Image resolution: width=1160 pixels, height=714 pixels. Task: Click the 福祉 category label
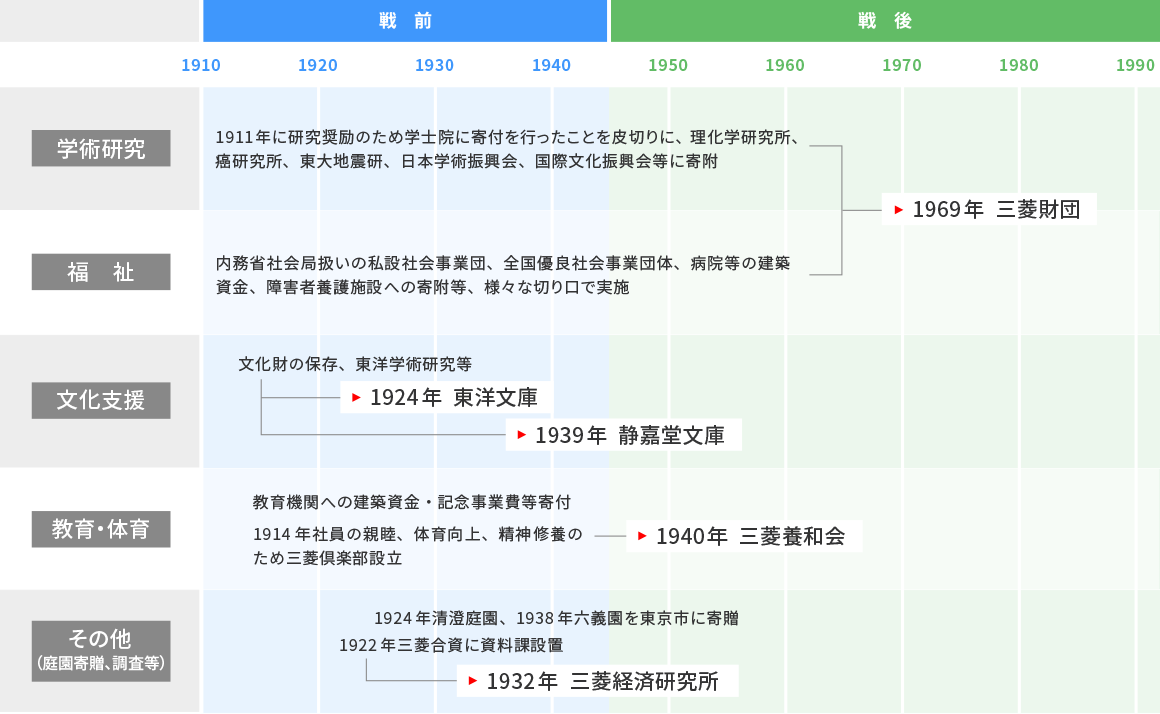tap(101, 272)
